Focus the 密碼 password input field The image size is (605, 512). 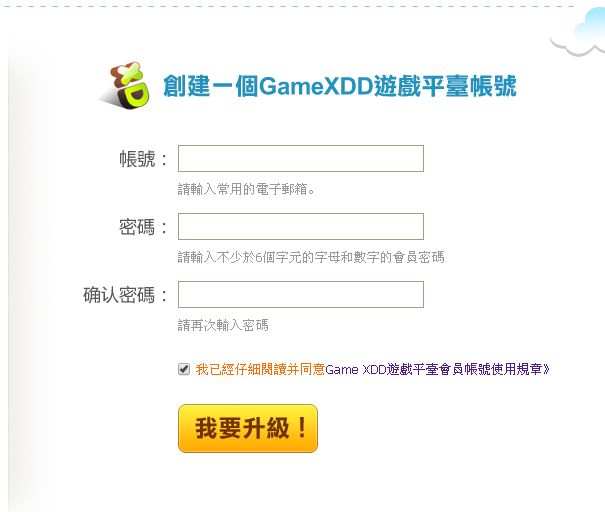301,226
